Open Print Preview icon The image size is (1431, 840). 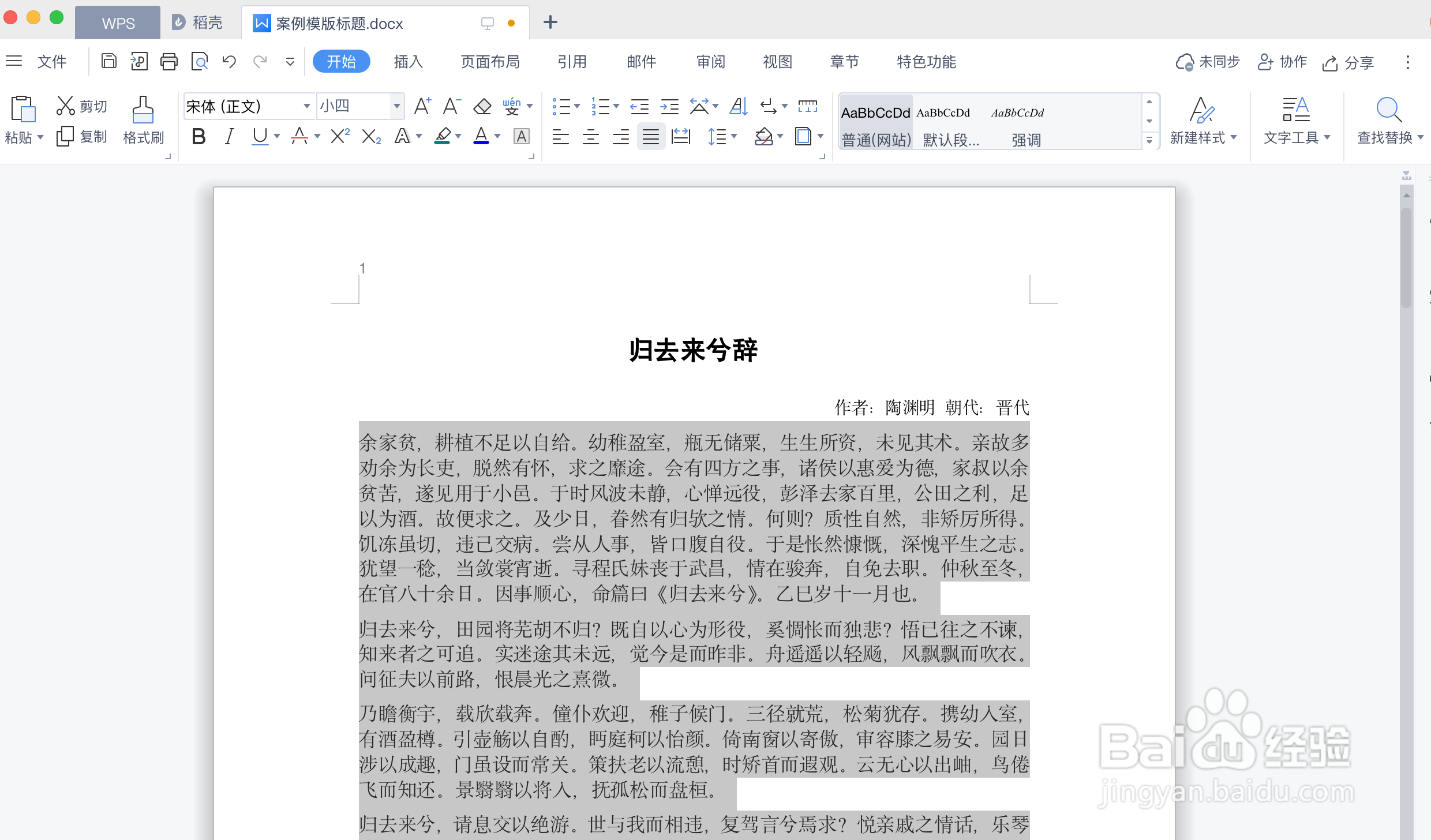199,61
